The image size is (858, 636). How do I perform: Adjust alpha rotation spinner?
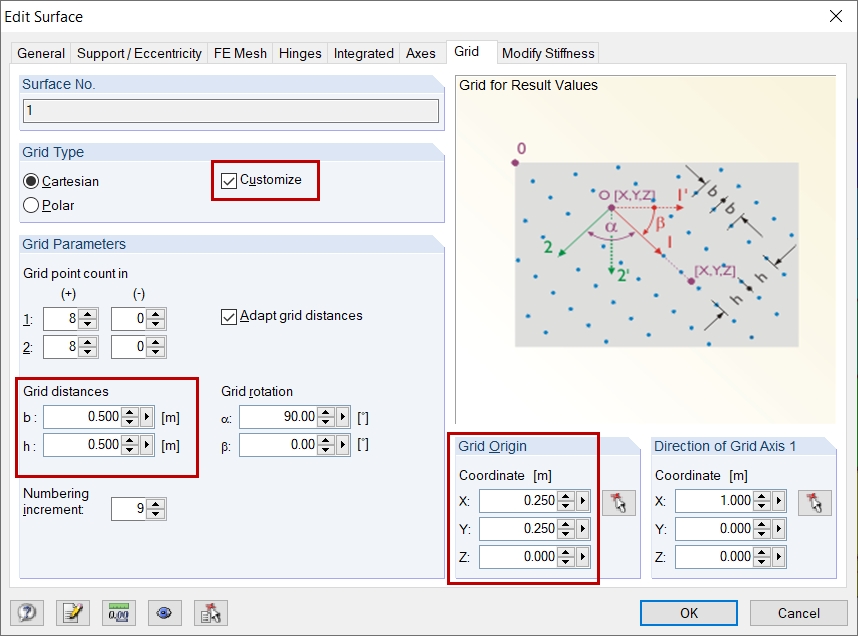[326, 417]
